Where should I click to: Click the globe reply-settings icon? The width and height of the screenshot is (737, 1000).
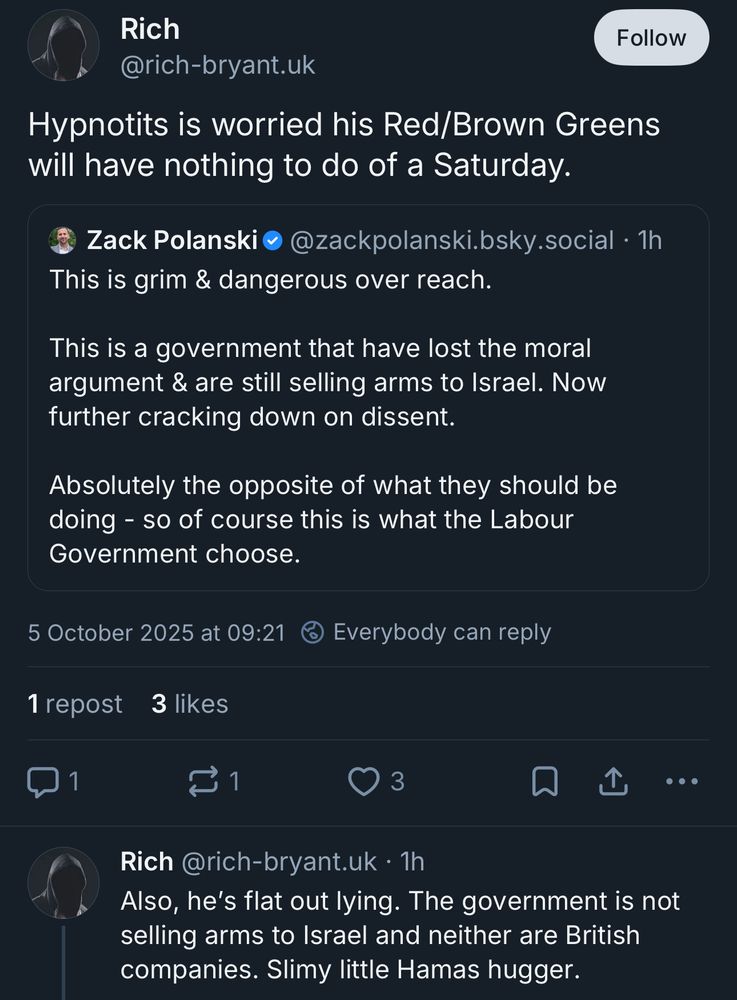click(x=312, y=632)
